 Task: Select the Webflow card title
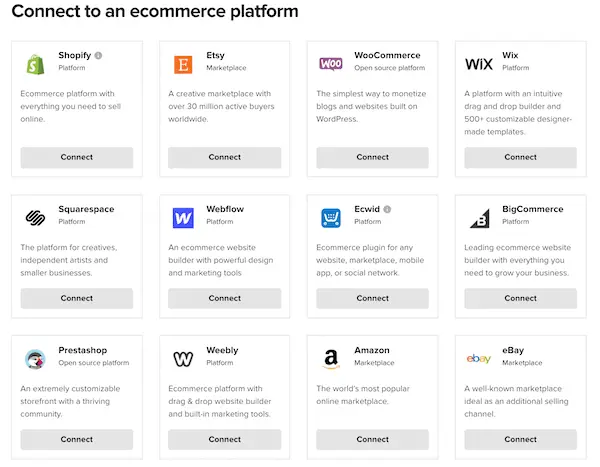225,209
